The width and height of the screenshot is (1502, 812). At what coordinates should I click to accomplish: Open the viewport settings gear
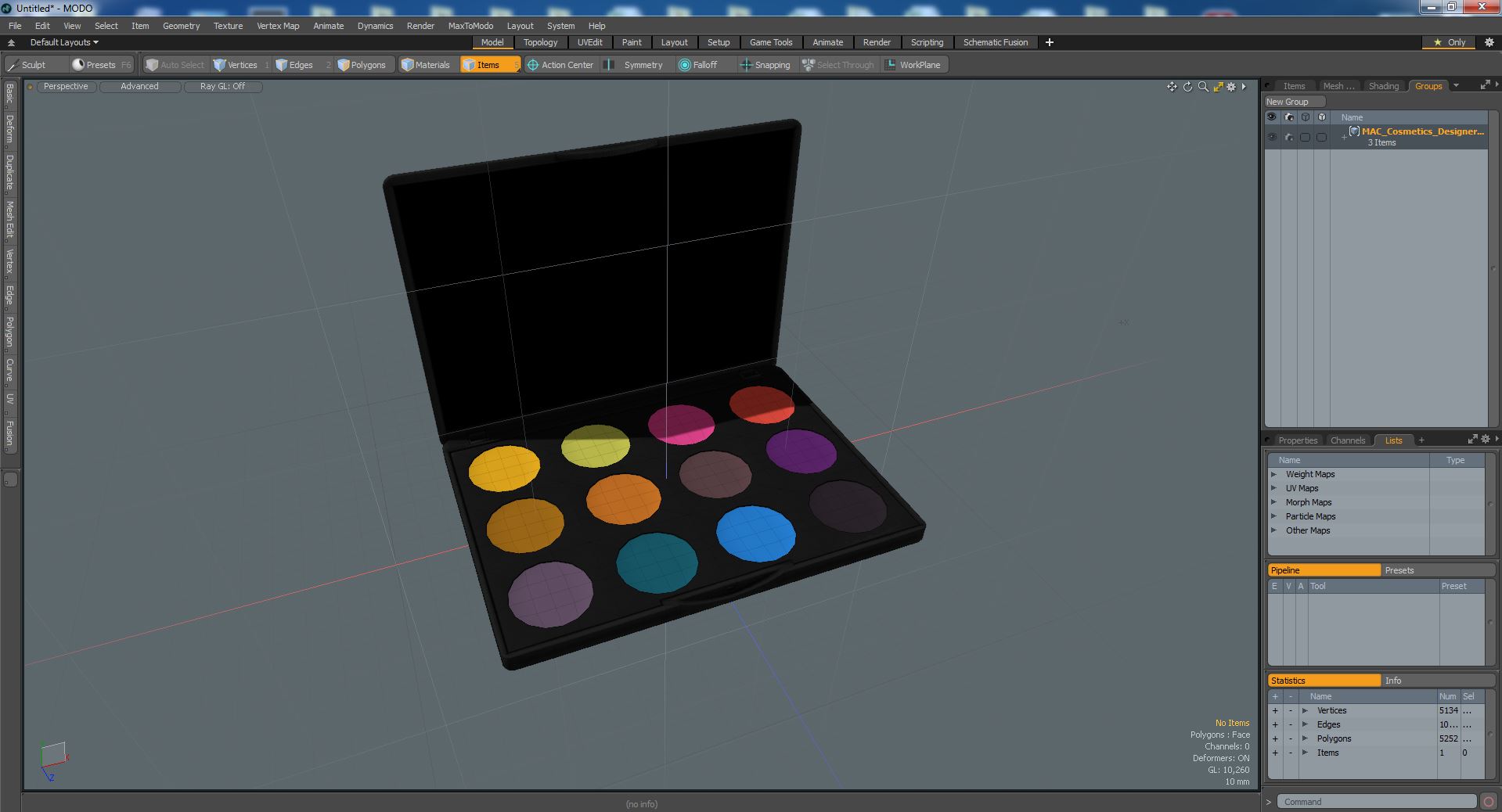[x=1231, y=87]
